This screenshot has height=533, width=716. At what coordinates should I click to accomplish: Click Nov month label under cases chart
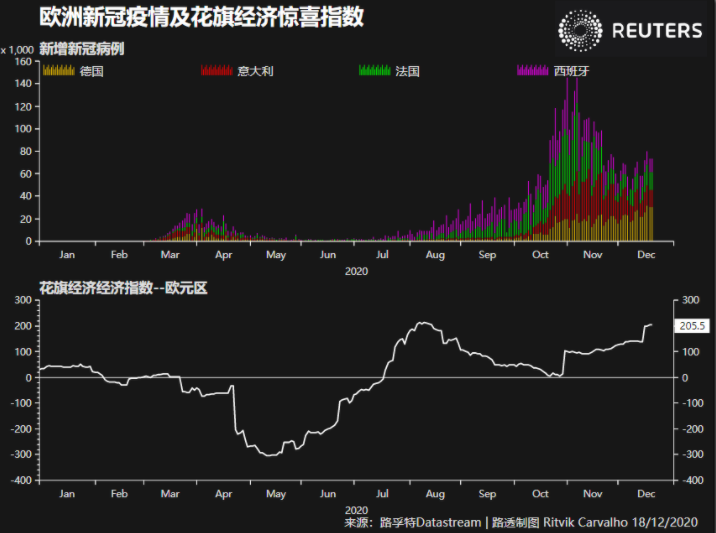tap(593, 255)
